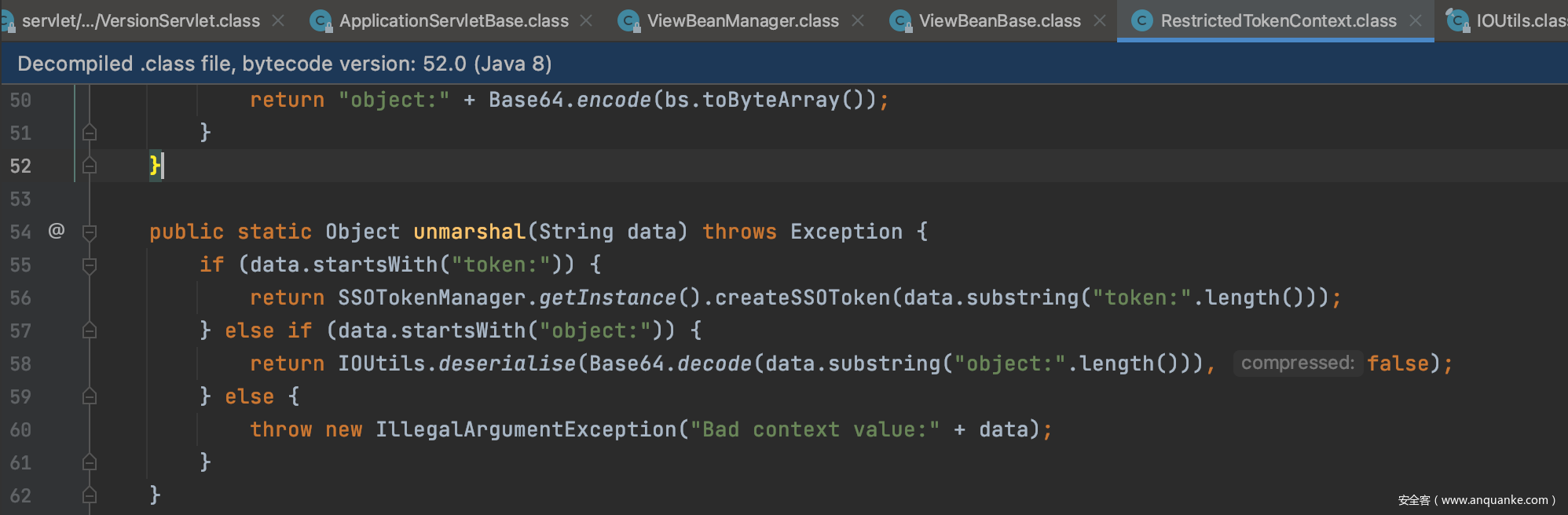Switch to the IOUtils.class tab
This screenshot has width=1568, height=515.
(x=1520, y=20)
